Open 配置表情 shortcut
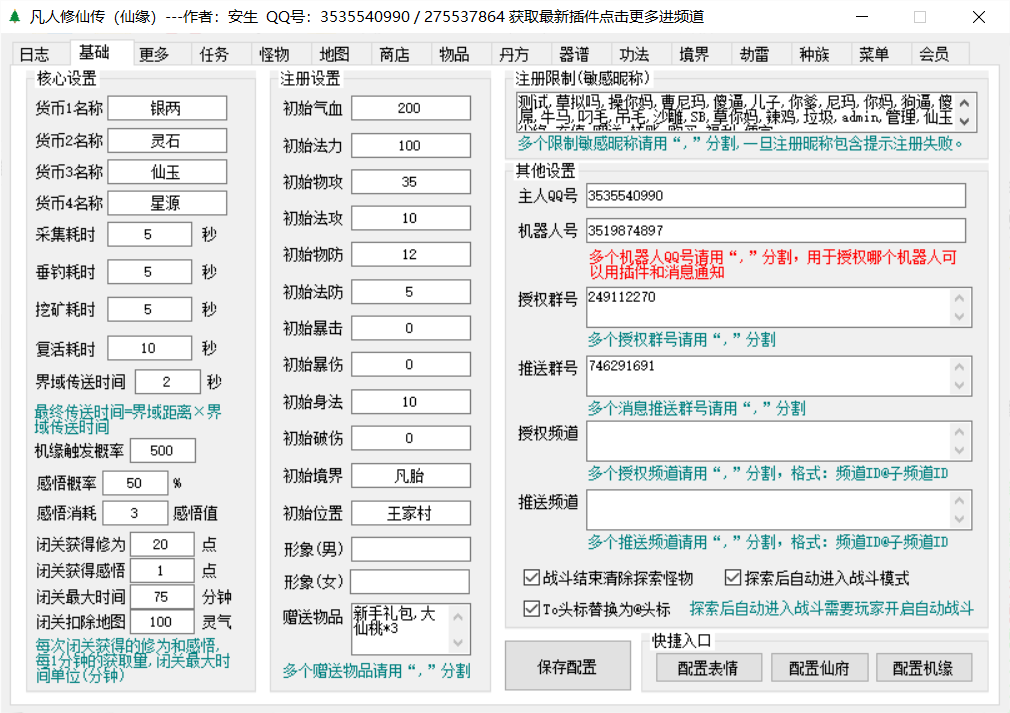The height and width of the screenshot is (713, 1010). 709,668
